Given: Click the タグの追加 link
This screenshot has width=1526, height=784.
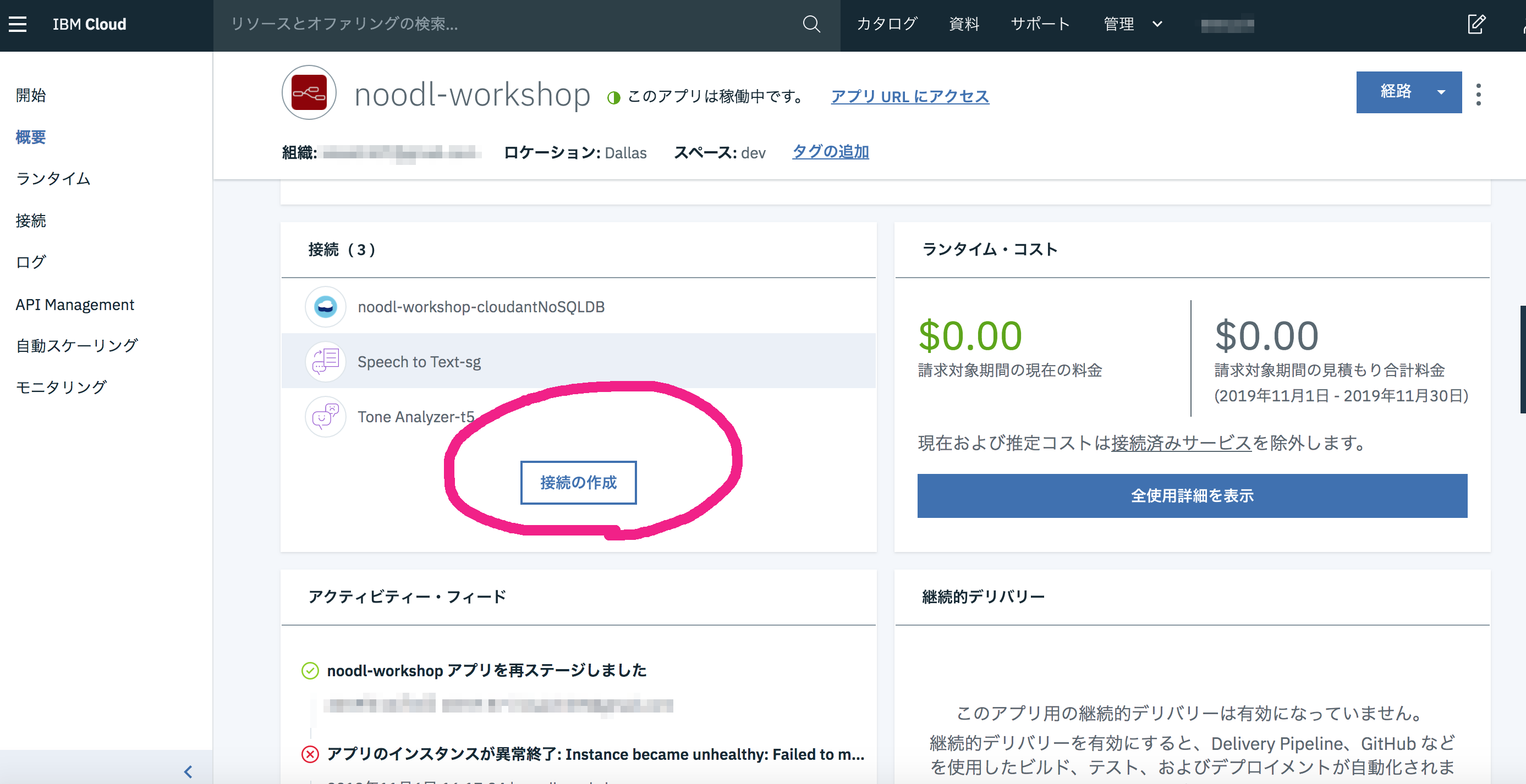Looking at the screenshot, I should 831,152.
